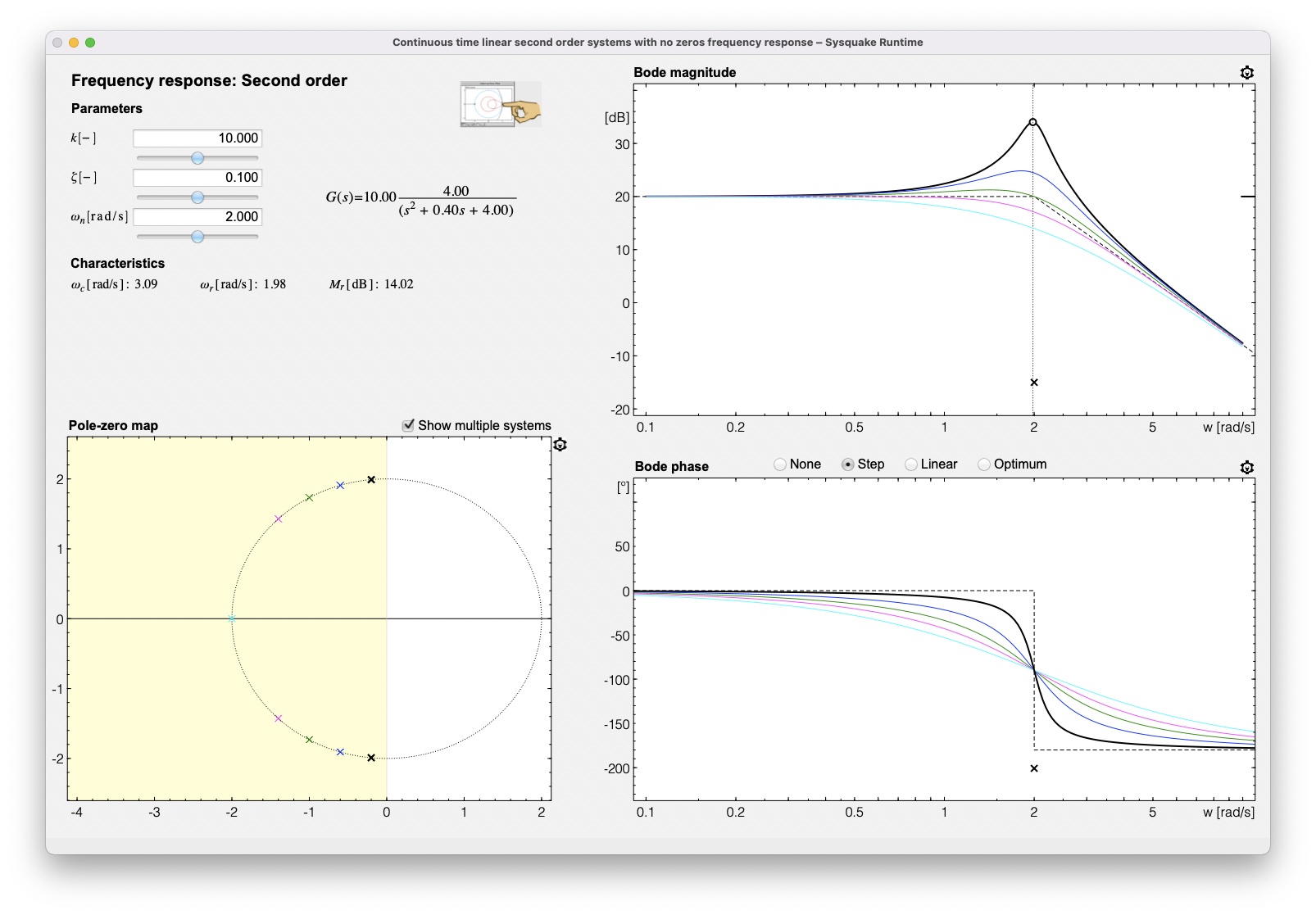Screen dimensions: 1316x915
Task: Select the Optimum phase approximation option
Action: pos(984,464)
